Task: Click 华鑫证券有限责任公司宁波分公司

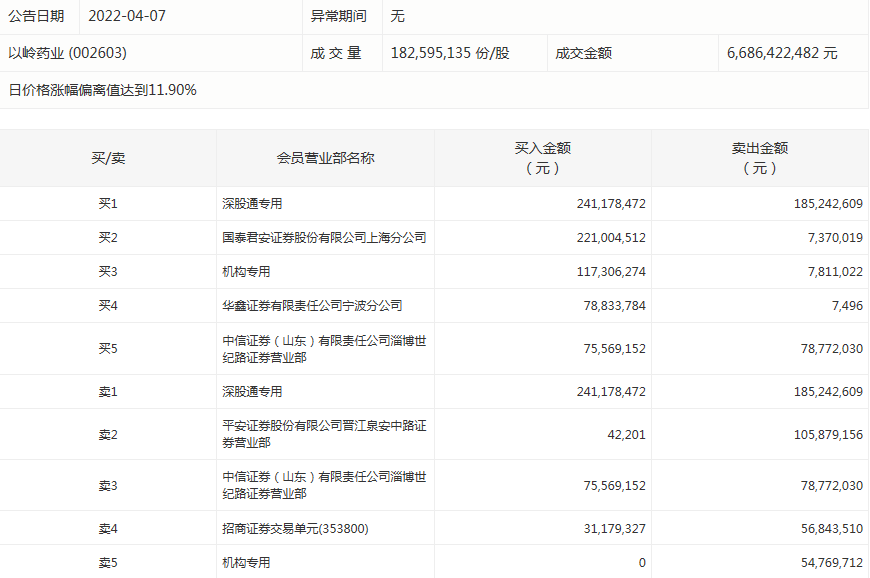Action: [312, 306]
